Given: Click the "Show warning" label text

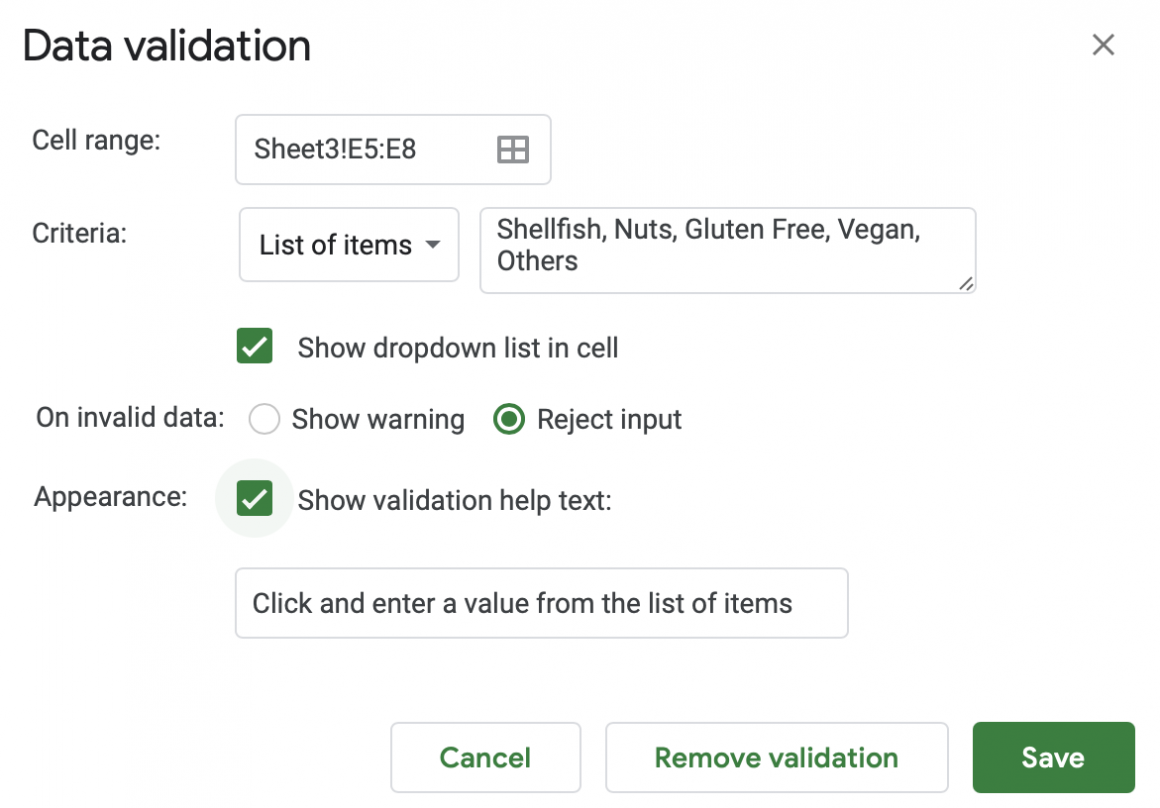Looking at the screenshot, I should tap(378, 419).
